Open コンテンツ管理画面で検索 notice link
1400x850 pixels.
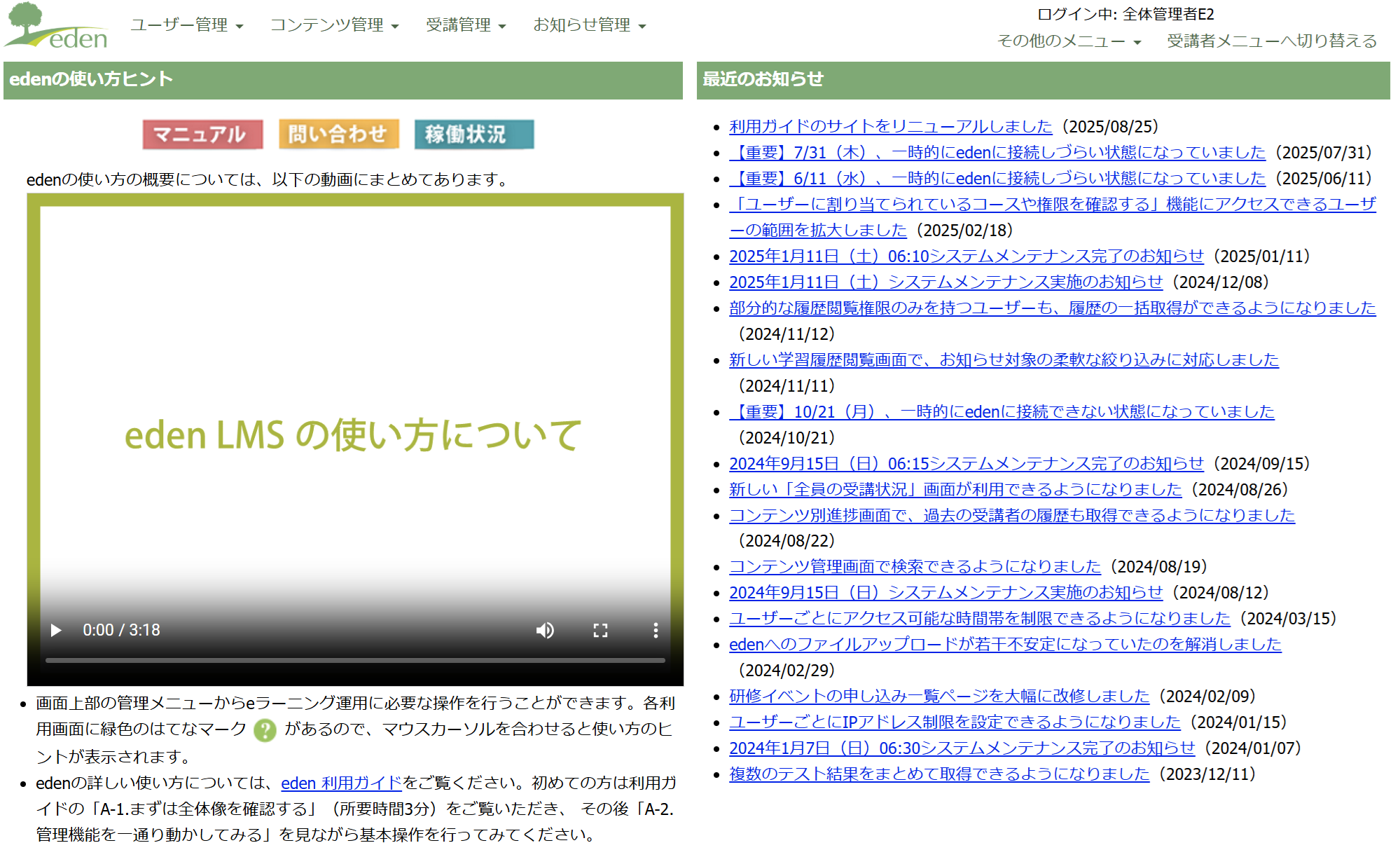(x=915, y=567)
